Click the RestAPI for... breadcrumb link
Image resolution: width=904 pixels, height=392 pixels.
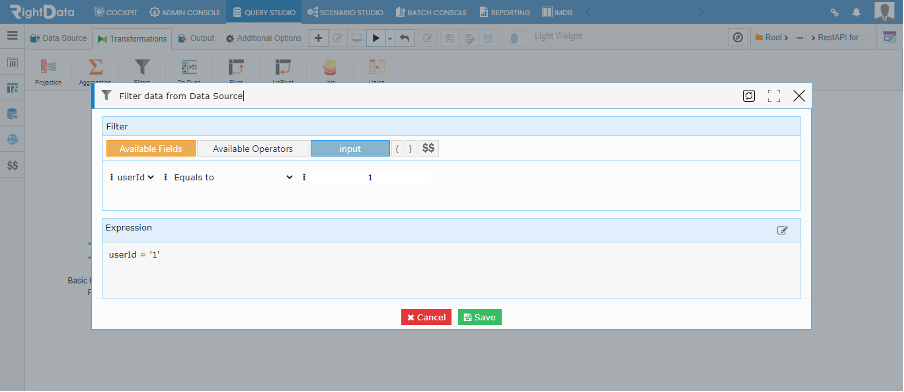coord(838,37)
